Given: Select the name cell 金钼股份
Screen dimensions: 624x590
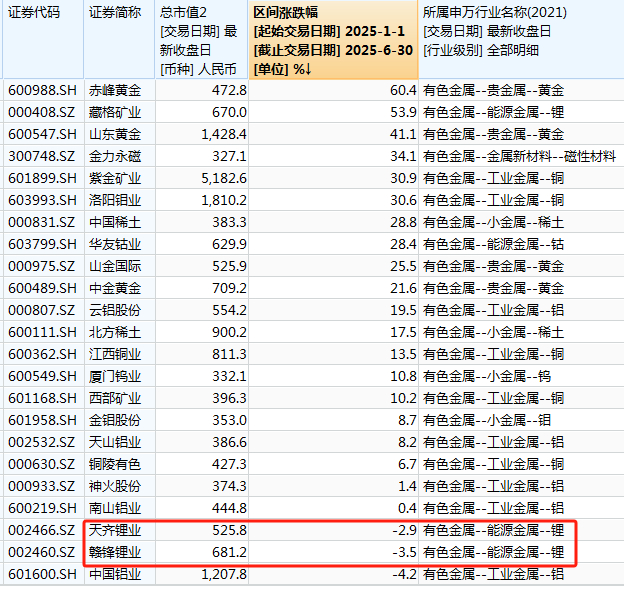Looking at the screenshot, I should (x=115, y=420).
